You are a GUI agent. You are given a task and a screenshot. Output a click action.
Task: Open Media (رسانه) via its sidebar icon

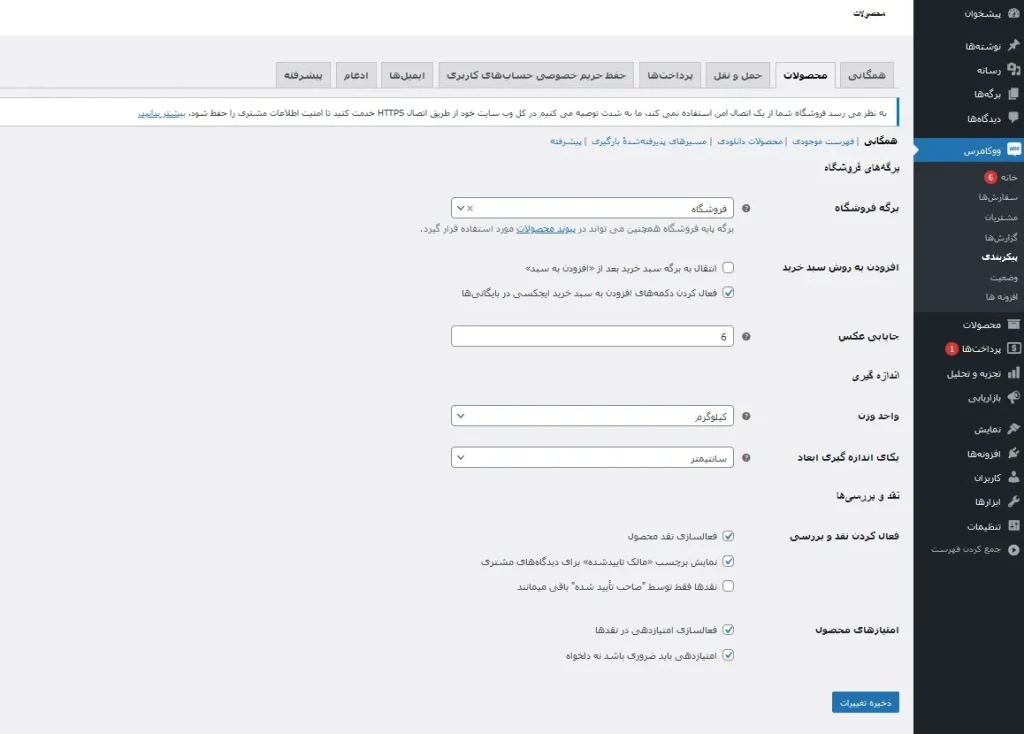[x=1013, y=70]
